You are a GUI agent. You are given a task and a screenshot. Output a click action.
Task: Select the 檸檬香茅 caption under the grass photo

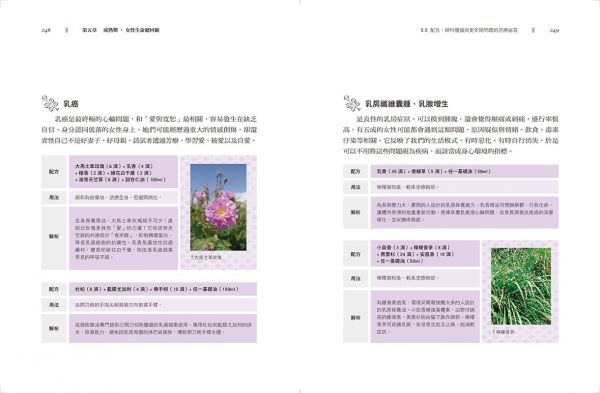click(504, 332)
